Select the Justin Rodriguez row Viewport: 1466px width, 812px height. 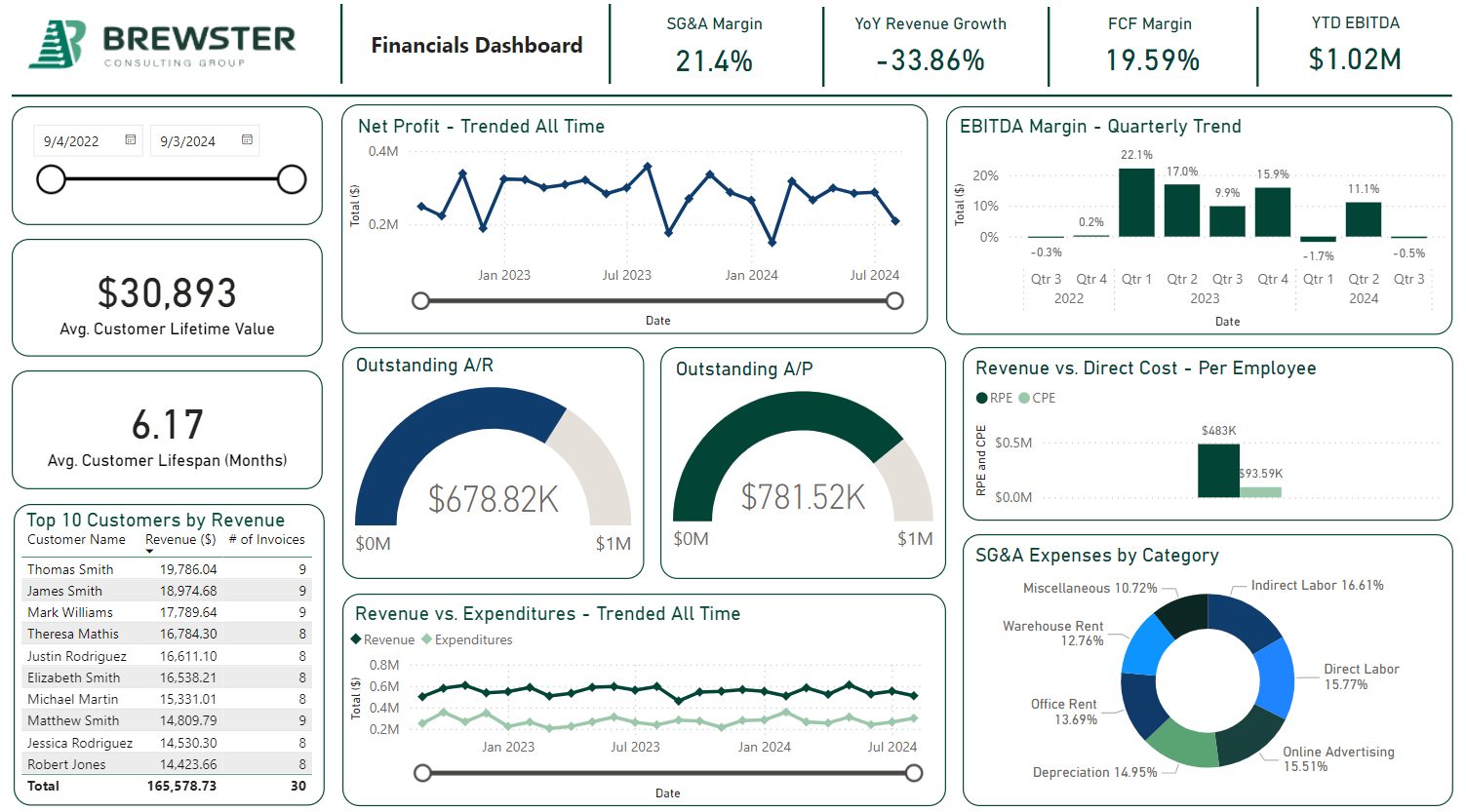click(x=166, y=656)
